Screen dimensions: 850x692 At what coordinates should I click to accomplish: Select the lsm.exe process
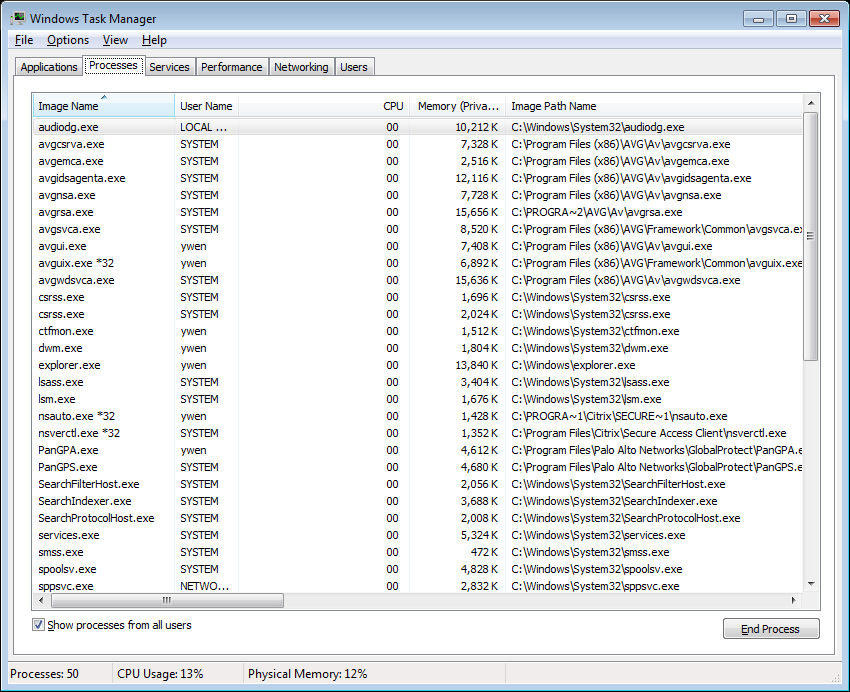click(x=417, y=399)
